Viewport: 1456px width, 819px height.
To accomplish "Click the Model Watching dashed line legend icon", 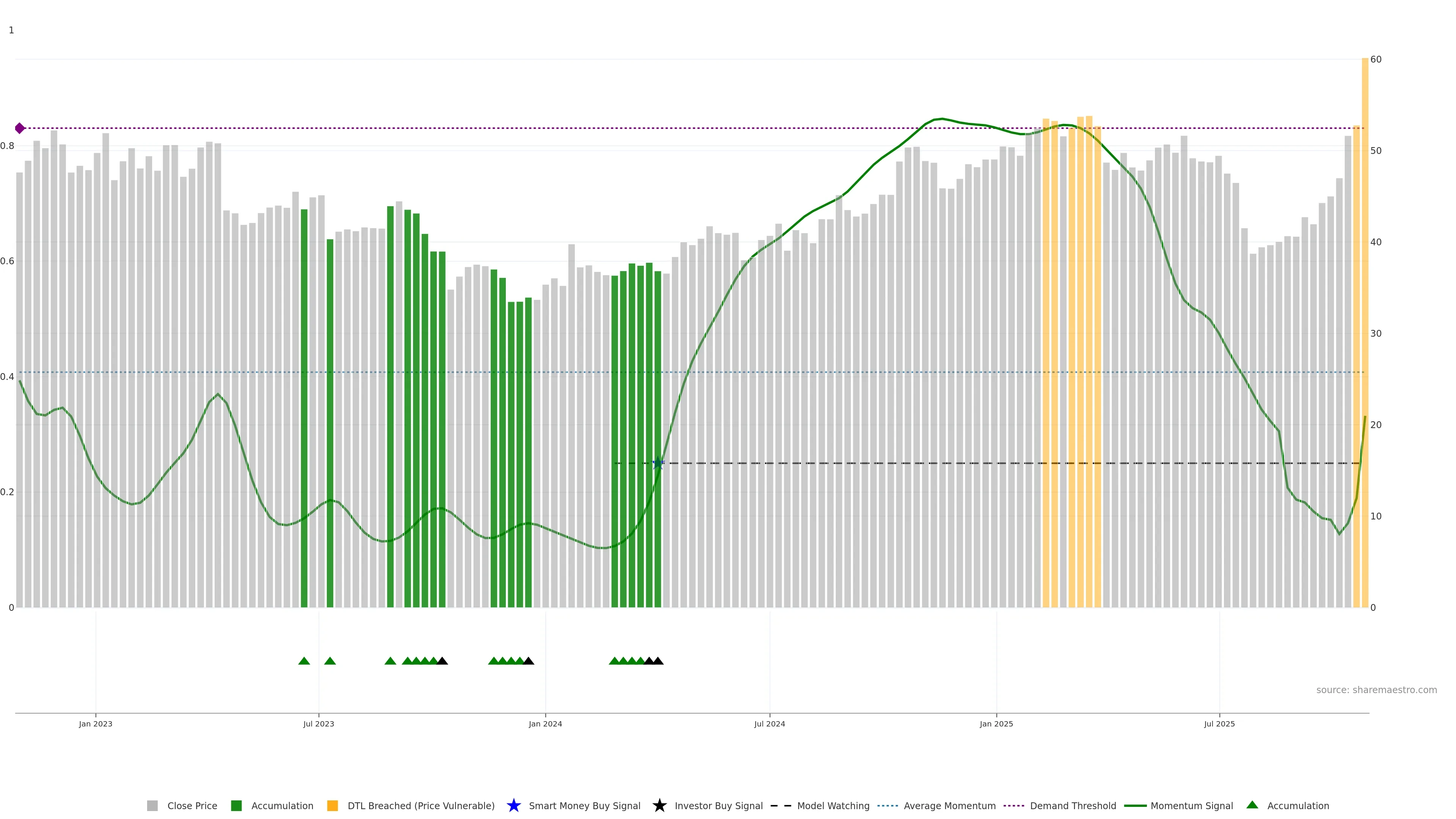I will point(781,805).
